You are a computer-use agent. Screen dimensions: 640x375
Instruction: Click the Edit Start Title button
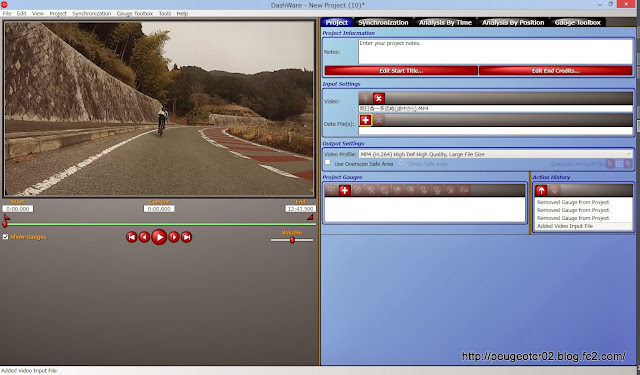[401, 71]
